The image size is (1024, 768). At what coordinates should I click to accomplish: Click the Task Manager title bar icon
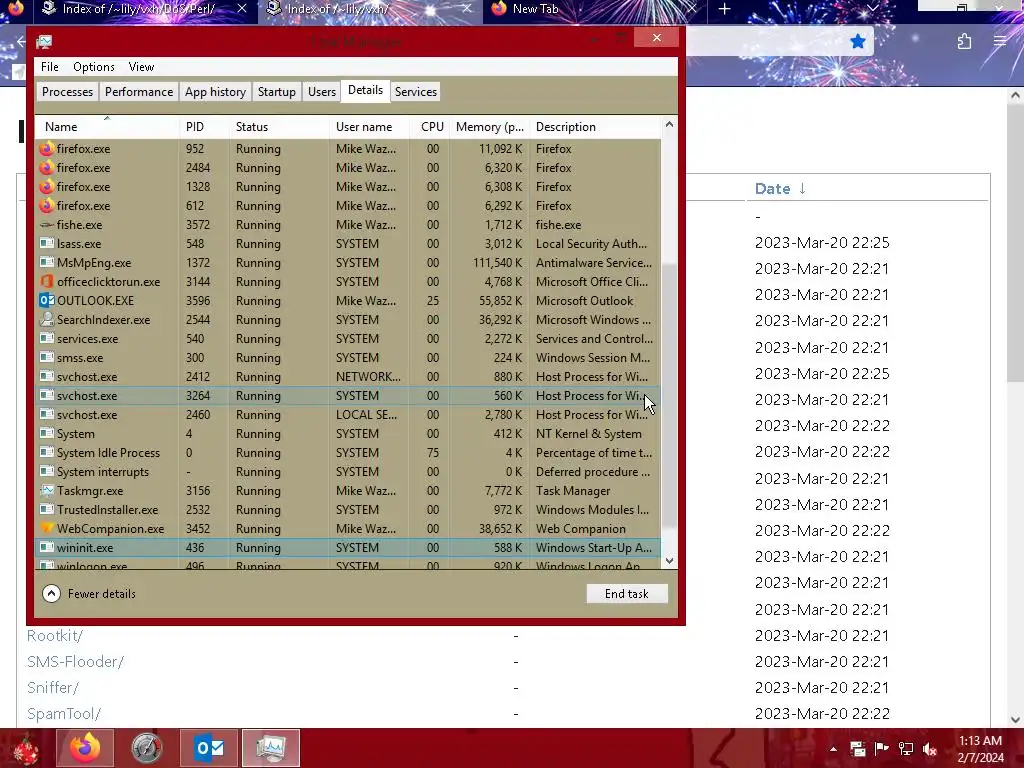(x=44, y=42)
